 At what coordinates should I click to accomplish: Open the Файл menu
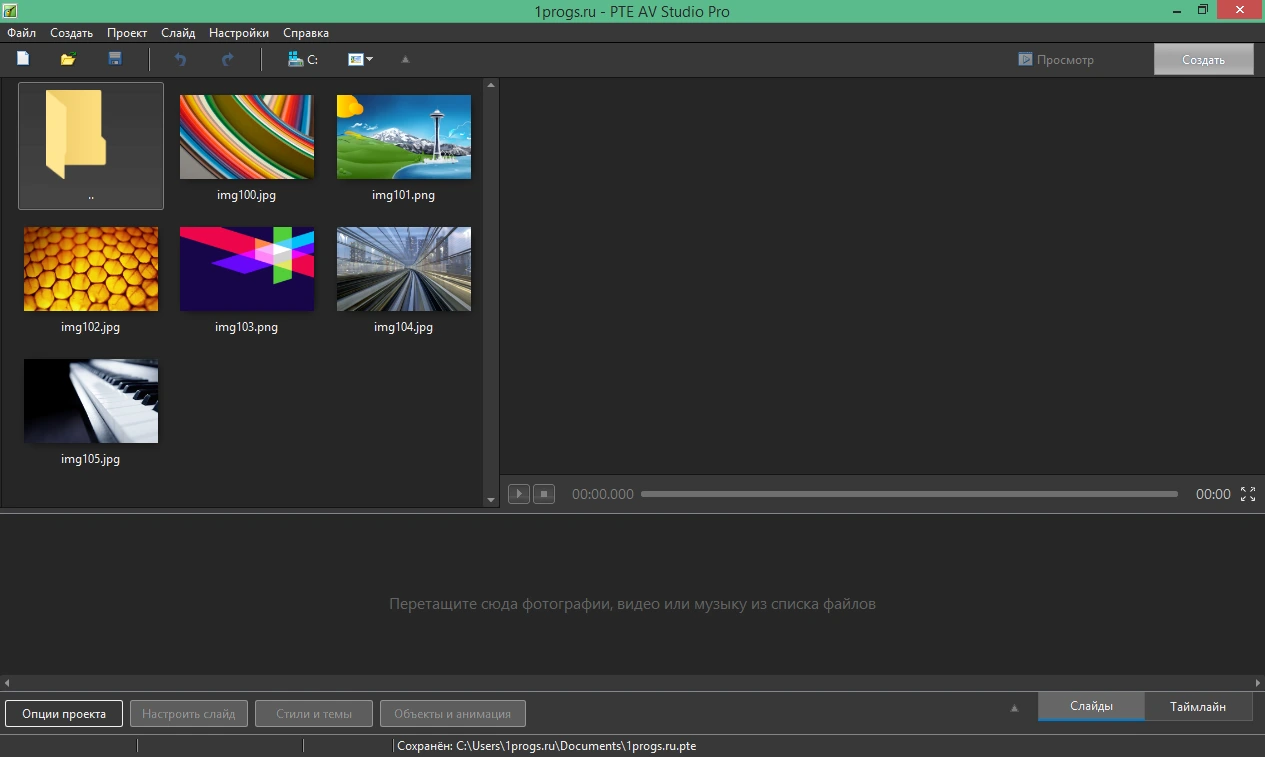[21, 33]
